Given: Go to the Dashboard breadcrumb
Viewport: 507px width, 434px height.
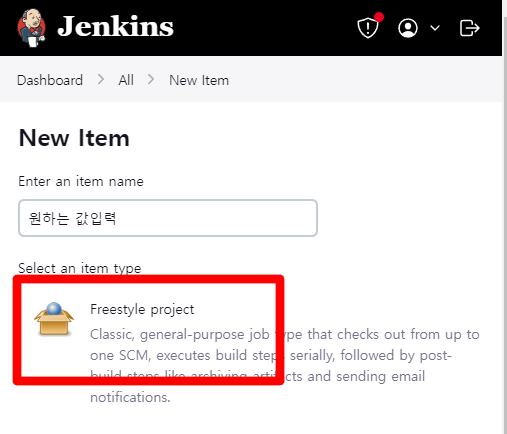Looking at the screenshot, I should (x=50, y=80).
